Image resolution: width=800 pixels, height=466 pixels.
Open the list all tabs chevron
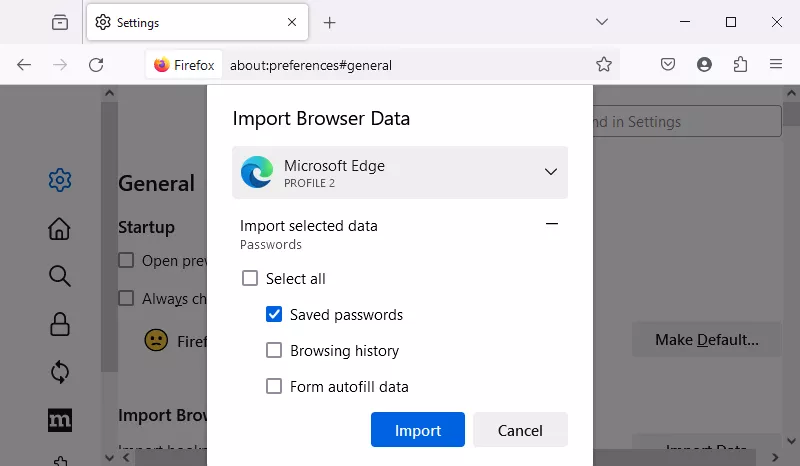tap(602, 22)
